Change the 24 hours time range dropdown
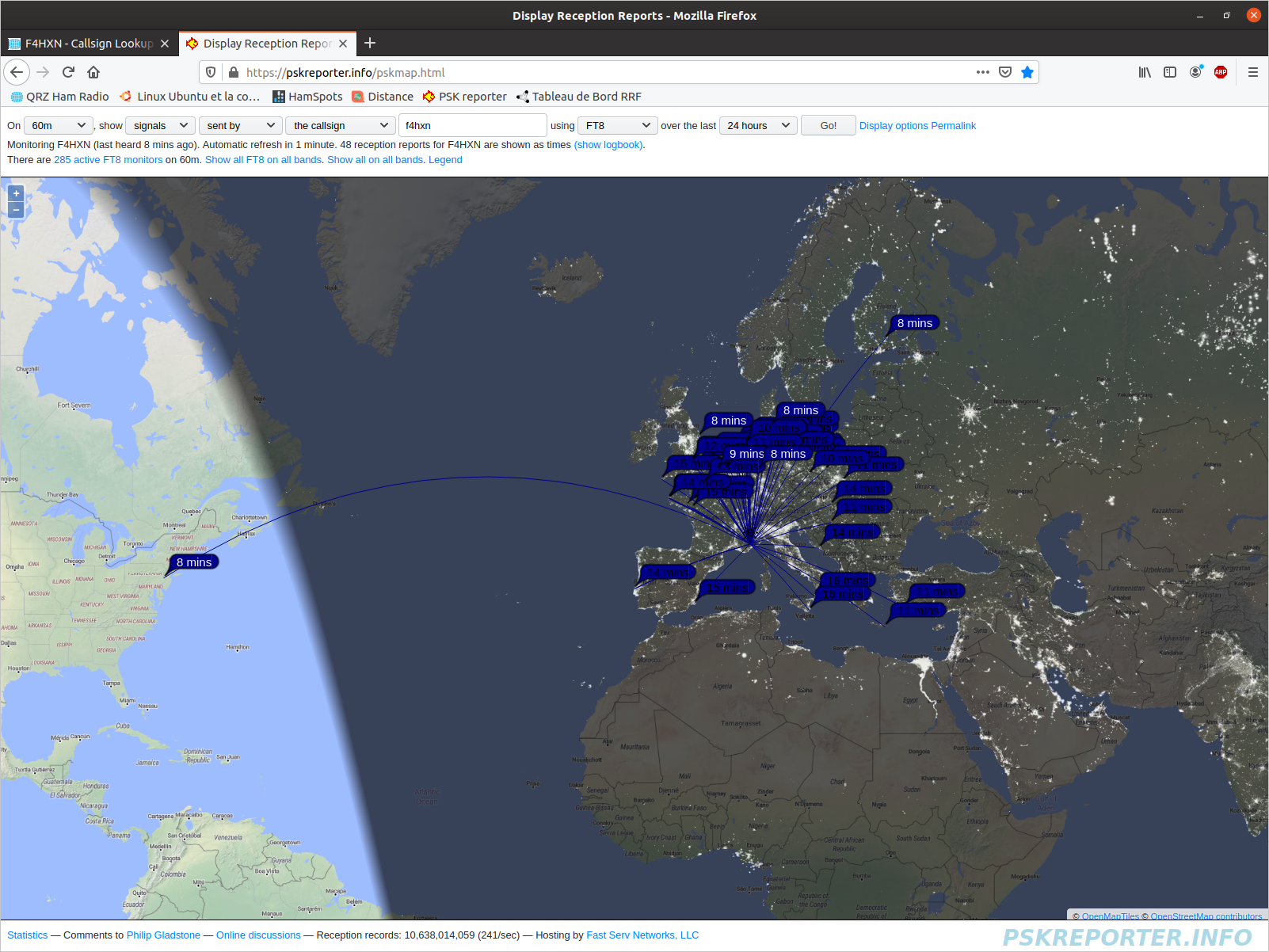 (758, 125)
